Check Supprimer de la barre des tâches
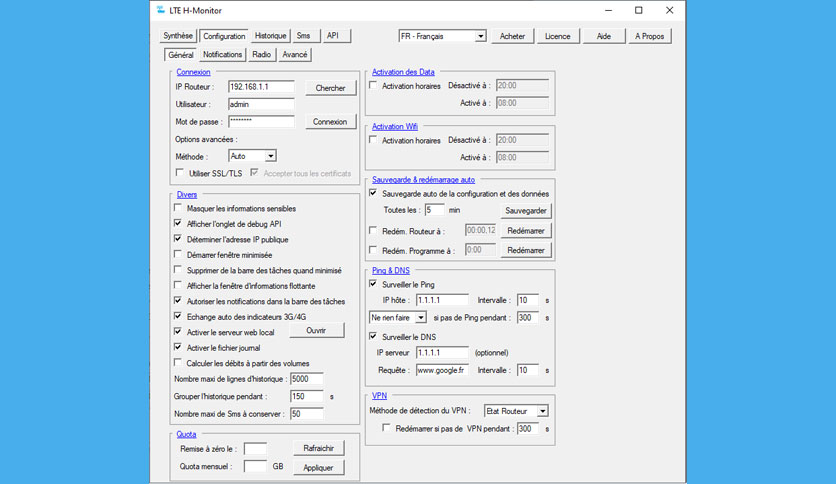 coord(178,270)
